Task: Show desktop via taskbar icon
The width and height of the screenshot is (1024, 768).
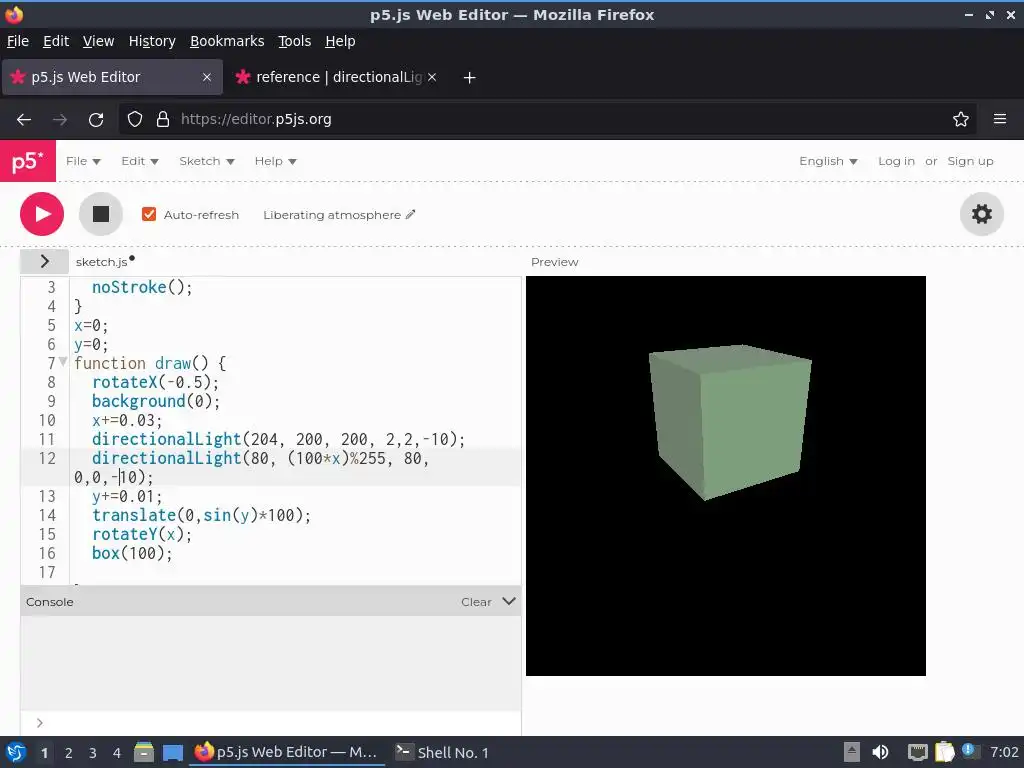Action: point(172,752)
